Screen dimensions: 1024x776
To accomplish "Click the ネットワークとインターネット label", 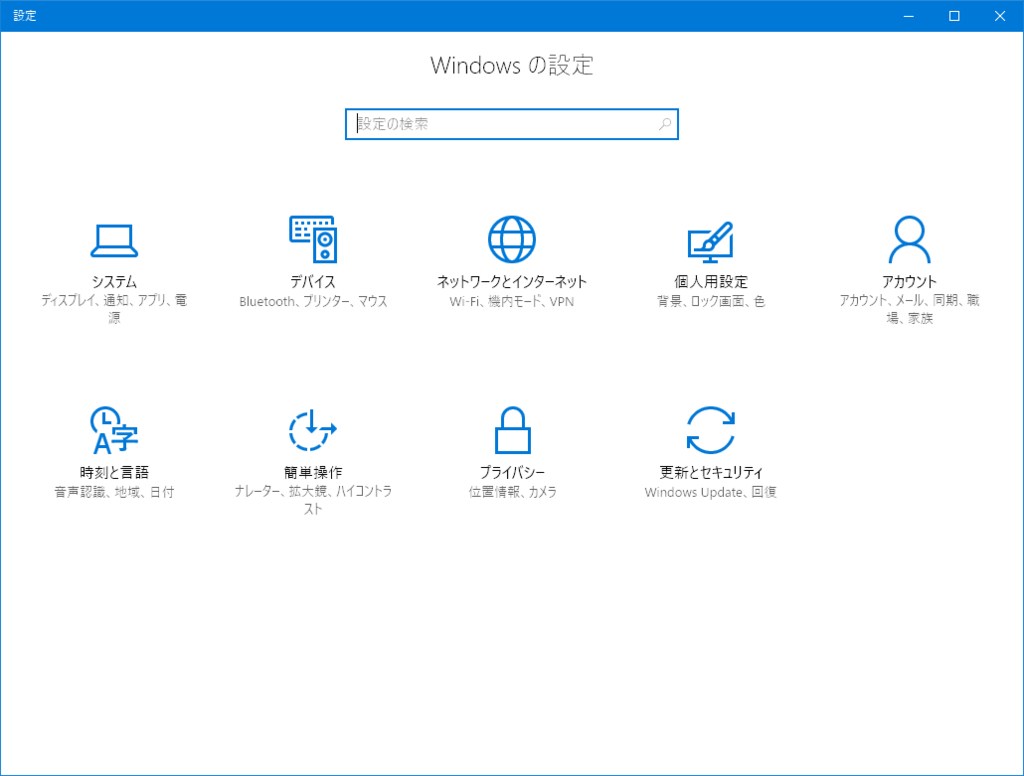I will pos(512,282).
